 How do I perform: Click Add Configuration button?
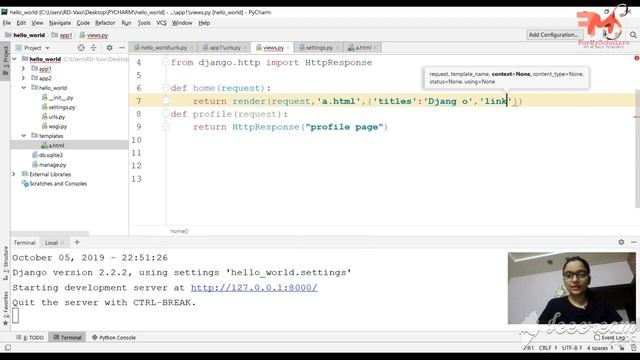tap(553, 35)
